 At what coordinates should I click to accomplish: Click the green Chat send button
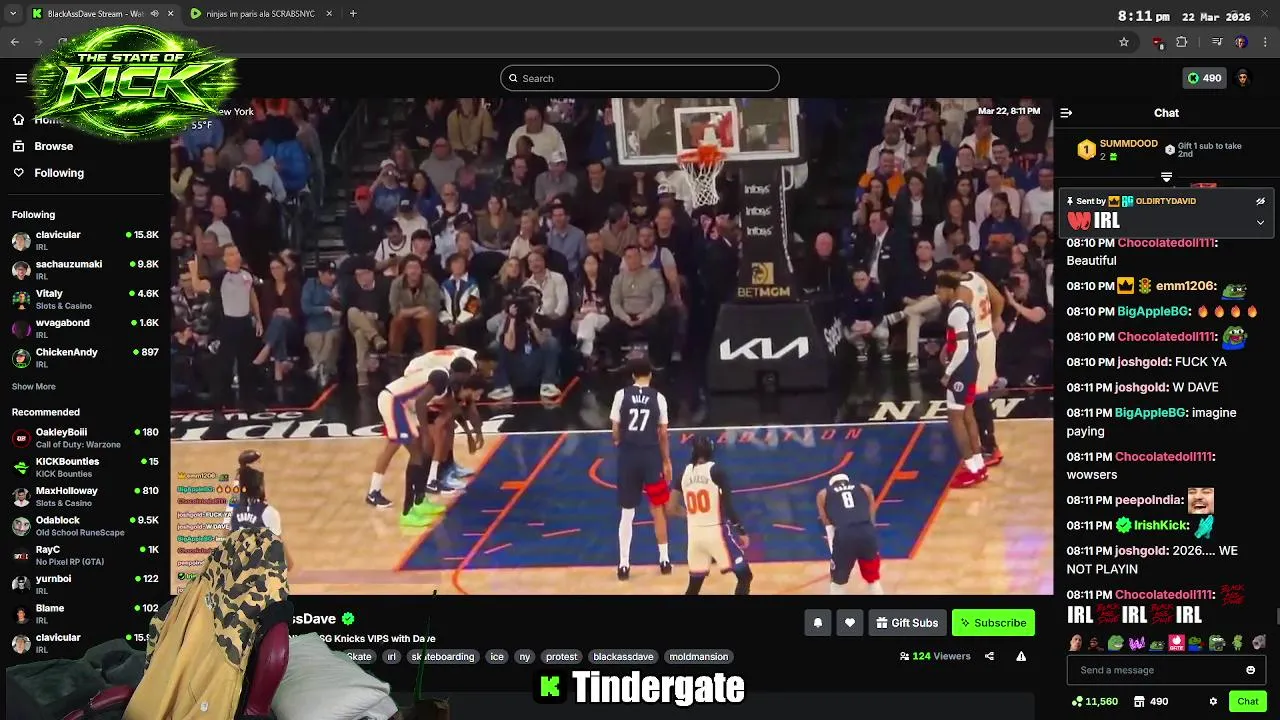[1247, 702]
